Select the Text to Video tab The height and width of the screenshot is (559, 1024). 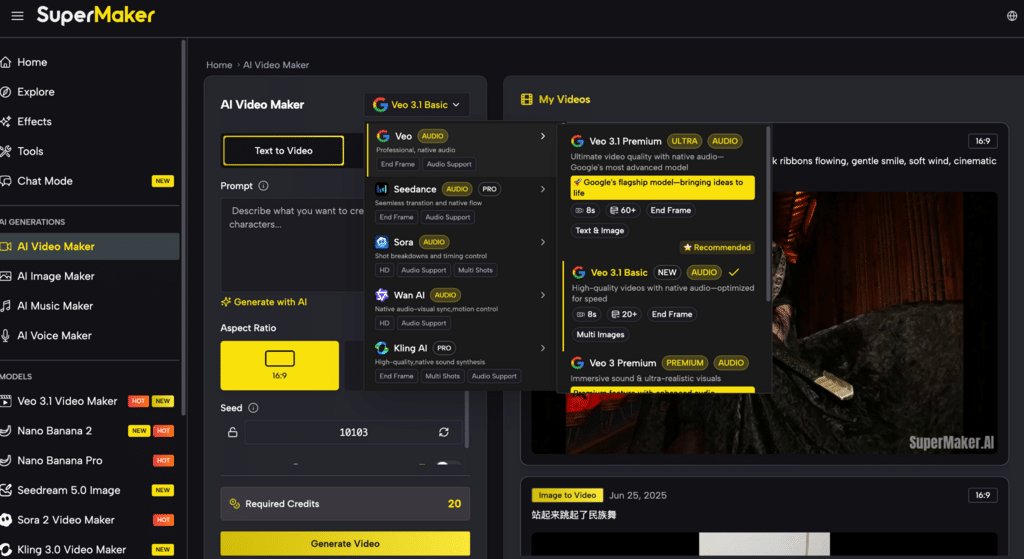coord(283,151)
